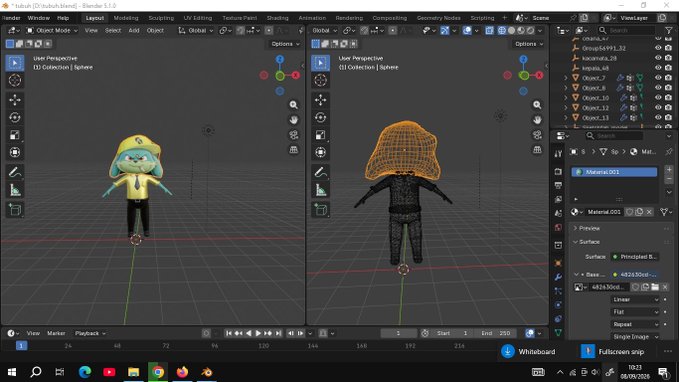This screenshot has height=382, width=679.
Task: Open Playback dropdown in timeline
Action: click(x=90, y=333)
